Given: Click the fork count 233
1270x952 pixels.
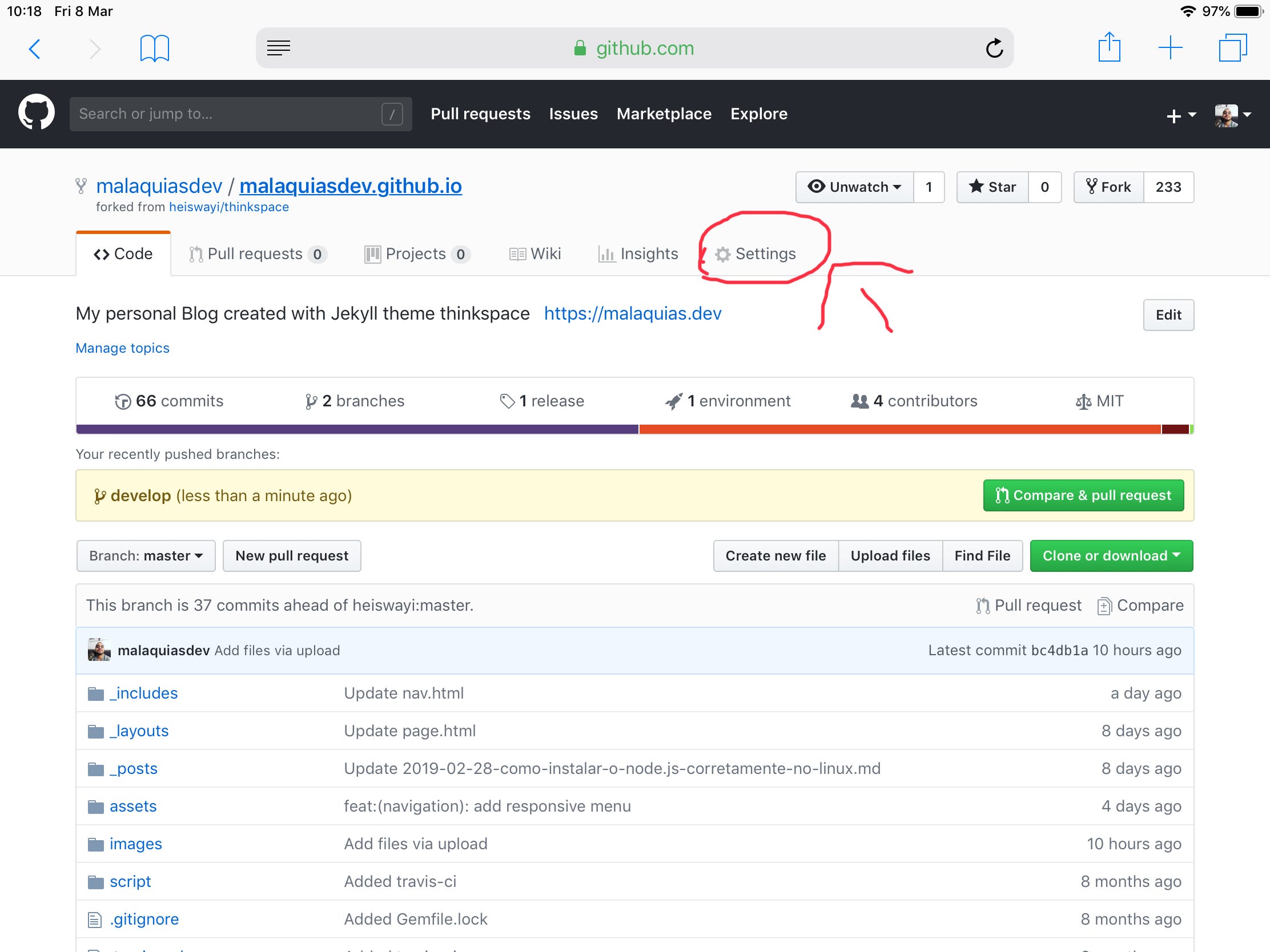Looking at the screenshot, I should pos(1168,187).
